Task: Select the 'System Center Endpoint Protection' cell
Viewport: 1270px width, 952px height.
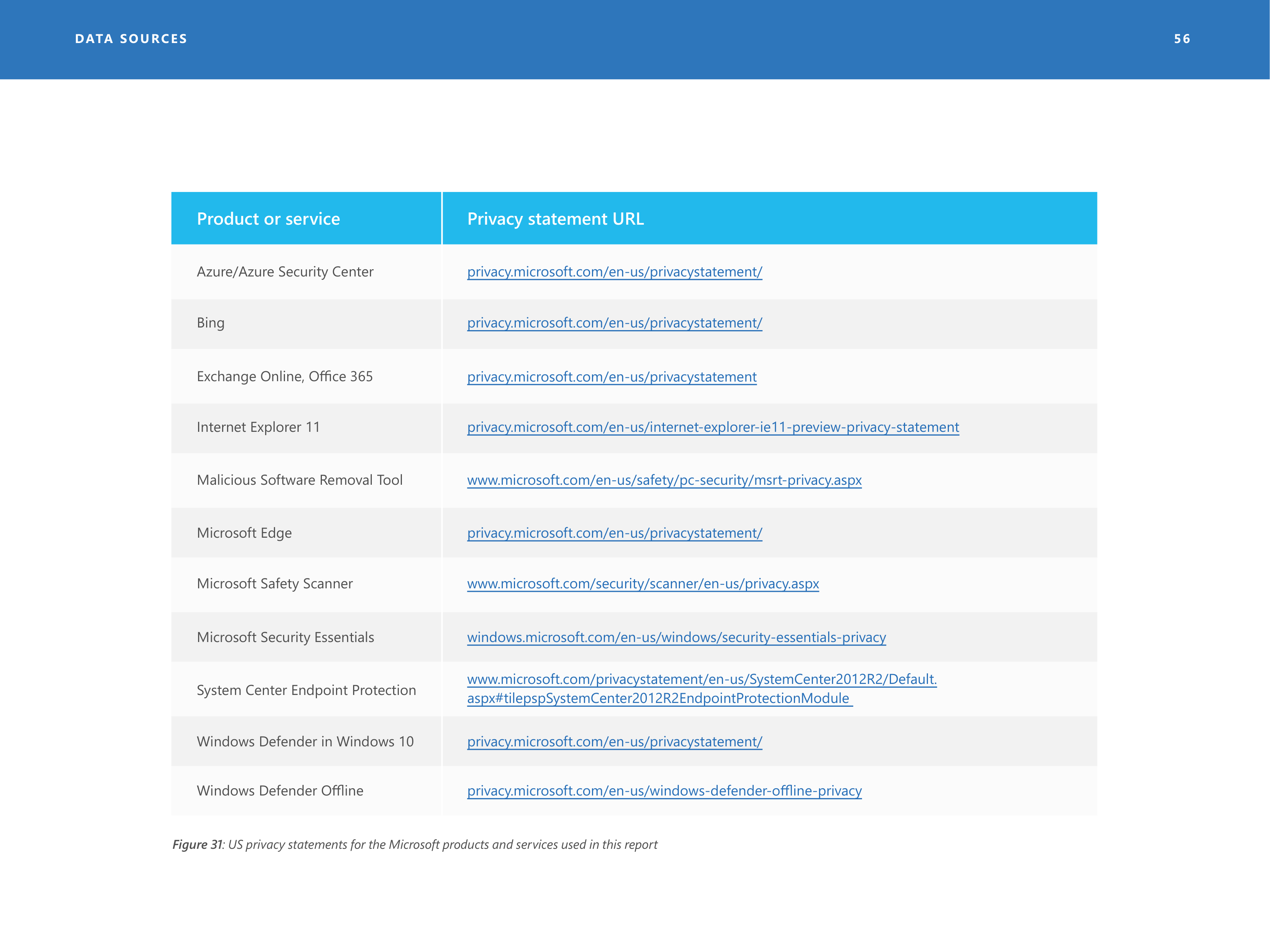Action: pyautogui.click(x=306, y=690)
